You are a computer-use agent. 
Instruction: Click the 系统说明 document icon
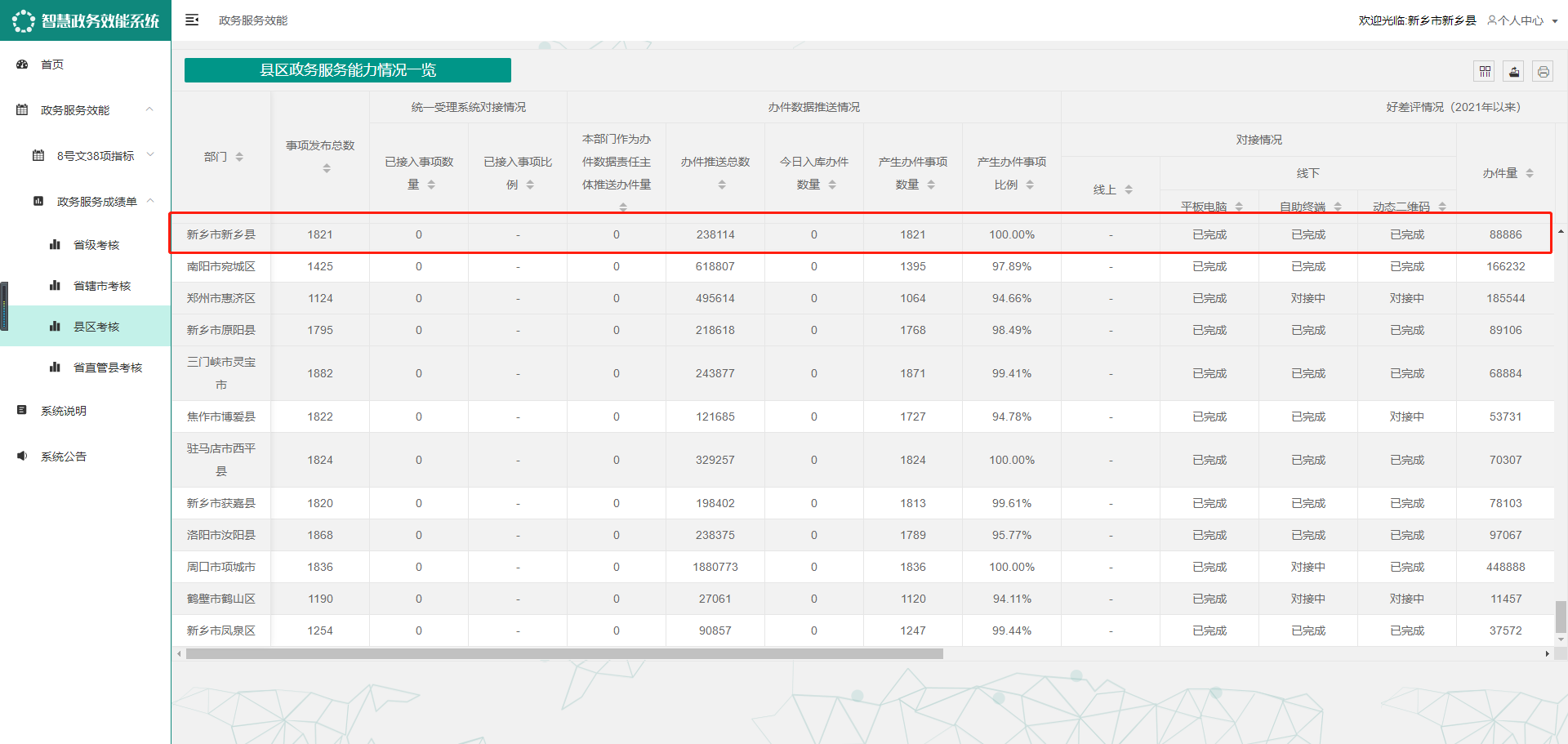(x=22, y=411)
